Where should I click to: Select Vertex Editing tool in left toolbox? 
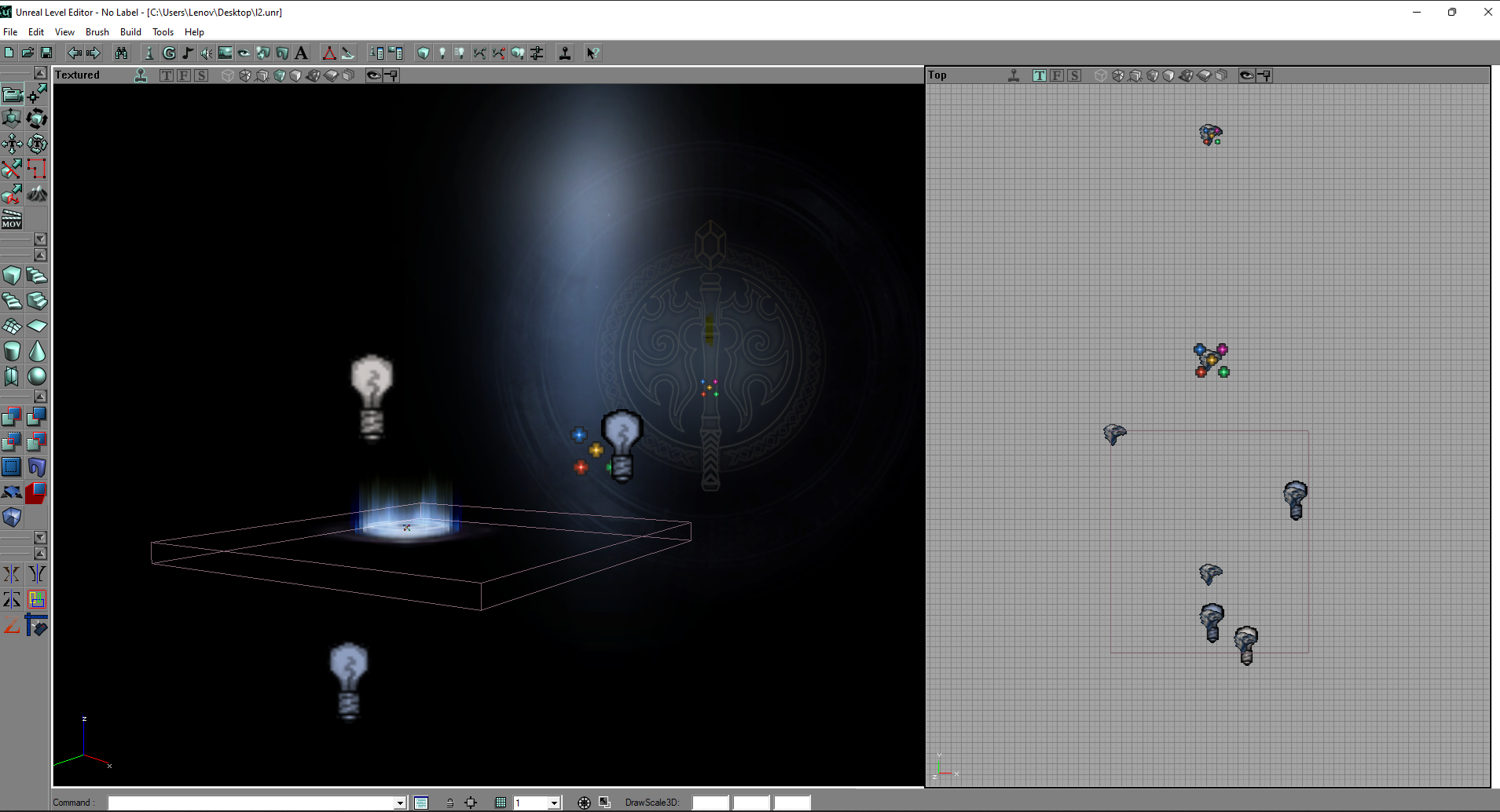[37, 94]
